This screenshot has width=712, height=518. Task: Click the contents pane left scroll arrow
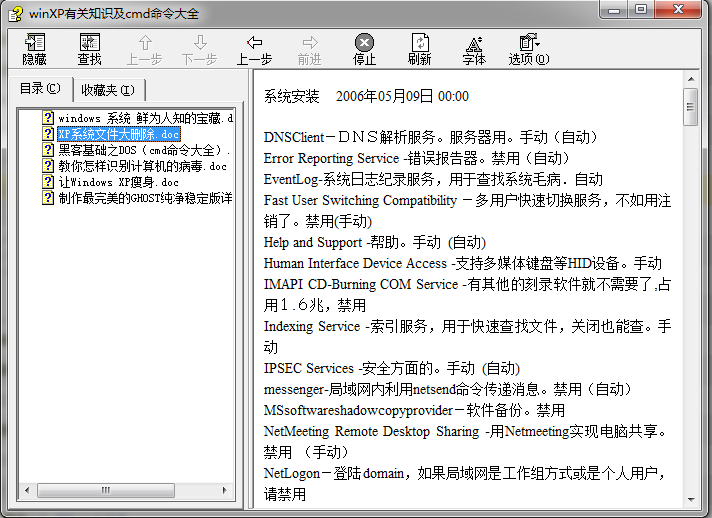(27, 490)
